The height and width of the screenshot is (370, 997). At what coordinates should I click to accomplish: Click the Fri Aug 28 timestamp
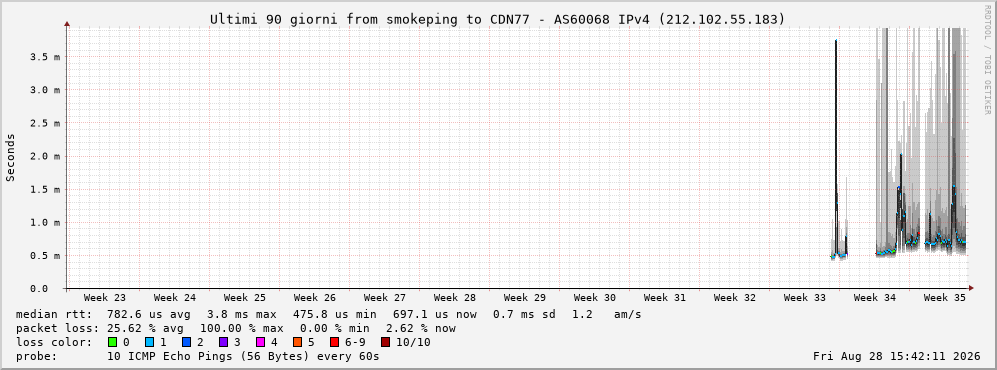point(897,357)
